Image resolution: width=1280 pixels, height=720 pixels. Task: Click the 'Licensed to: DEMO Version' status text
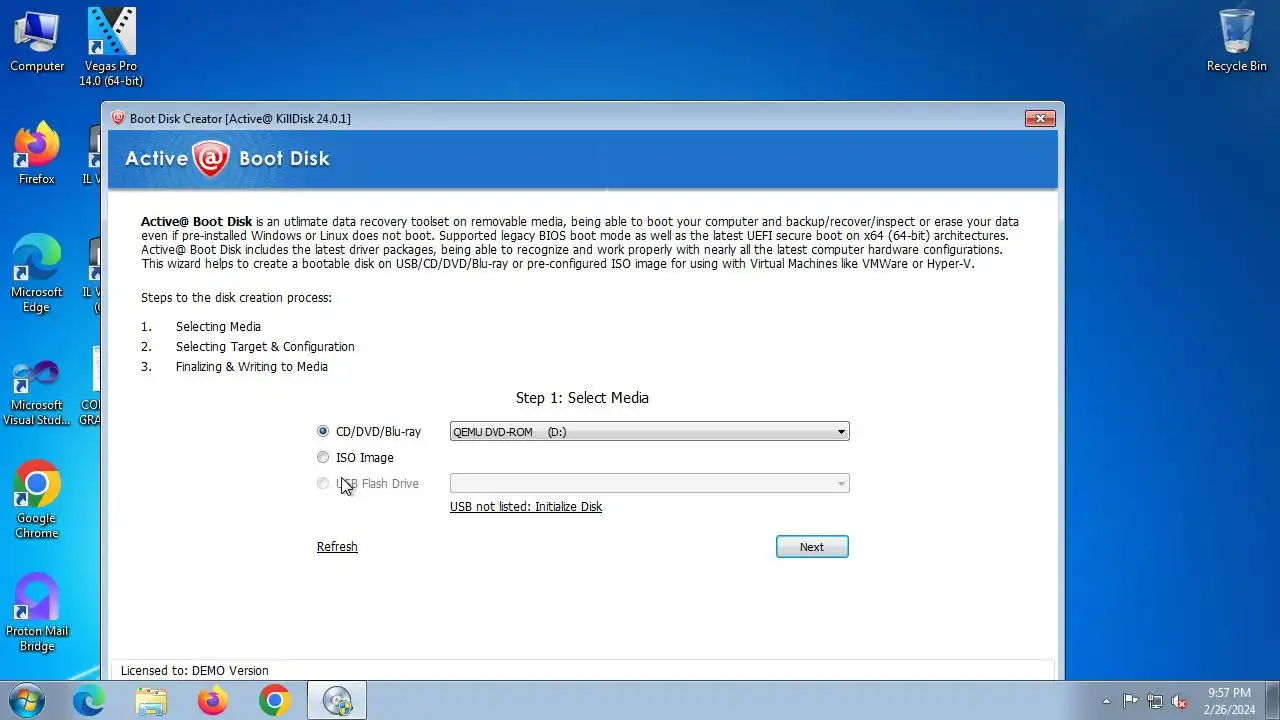[x=195, y=671]
